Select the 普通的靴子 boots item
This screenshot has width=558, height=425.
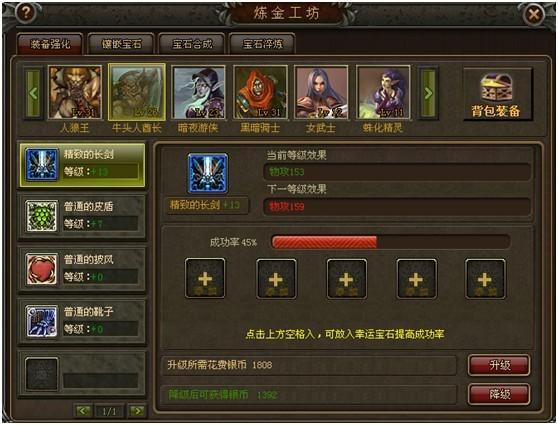tap(82, 322)
